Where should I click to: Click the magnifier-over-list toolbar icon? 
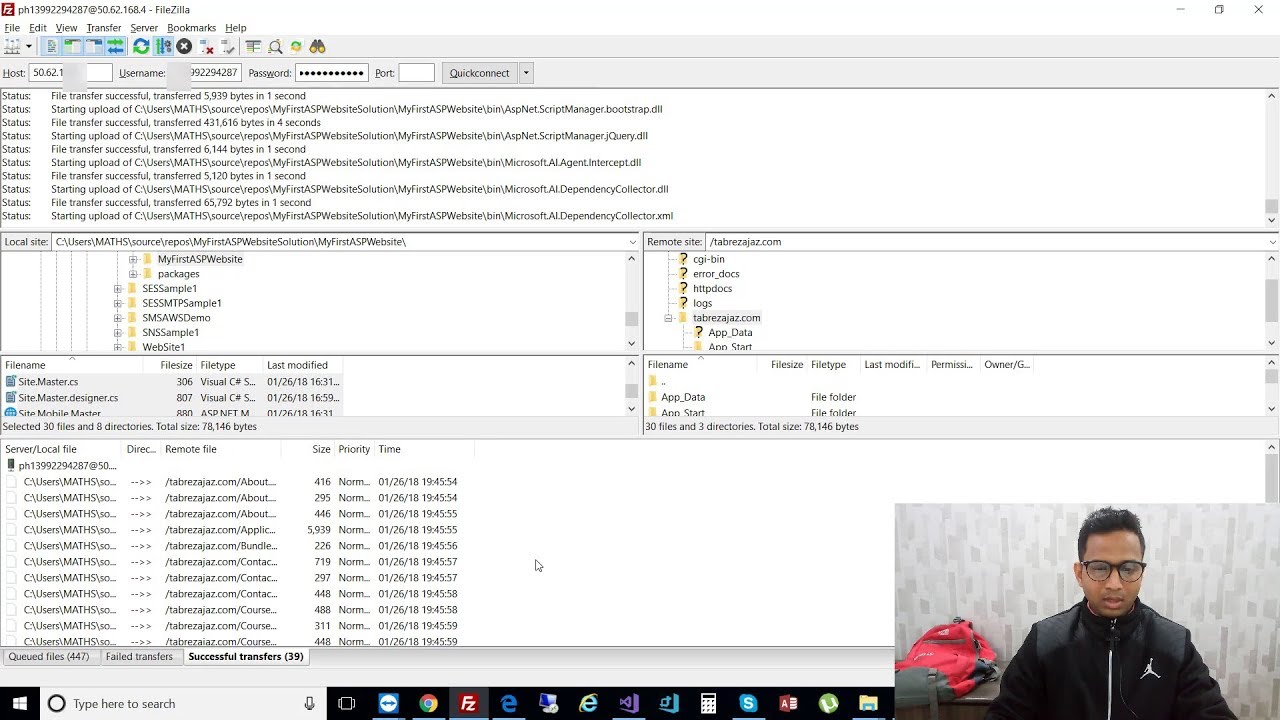tap(275, 47)
